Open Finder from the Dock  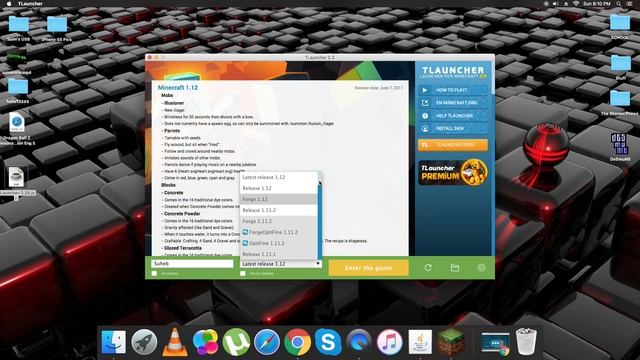pyautogui.click(x=113, y=342)
